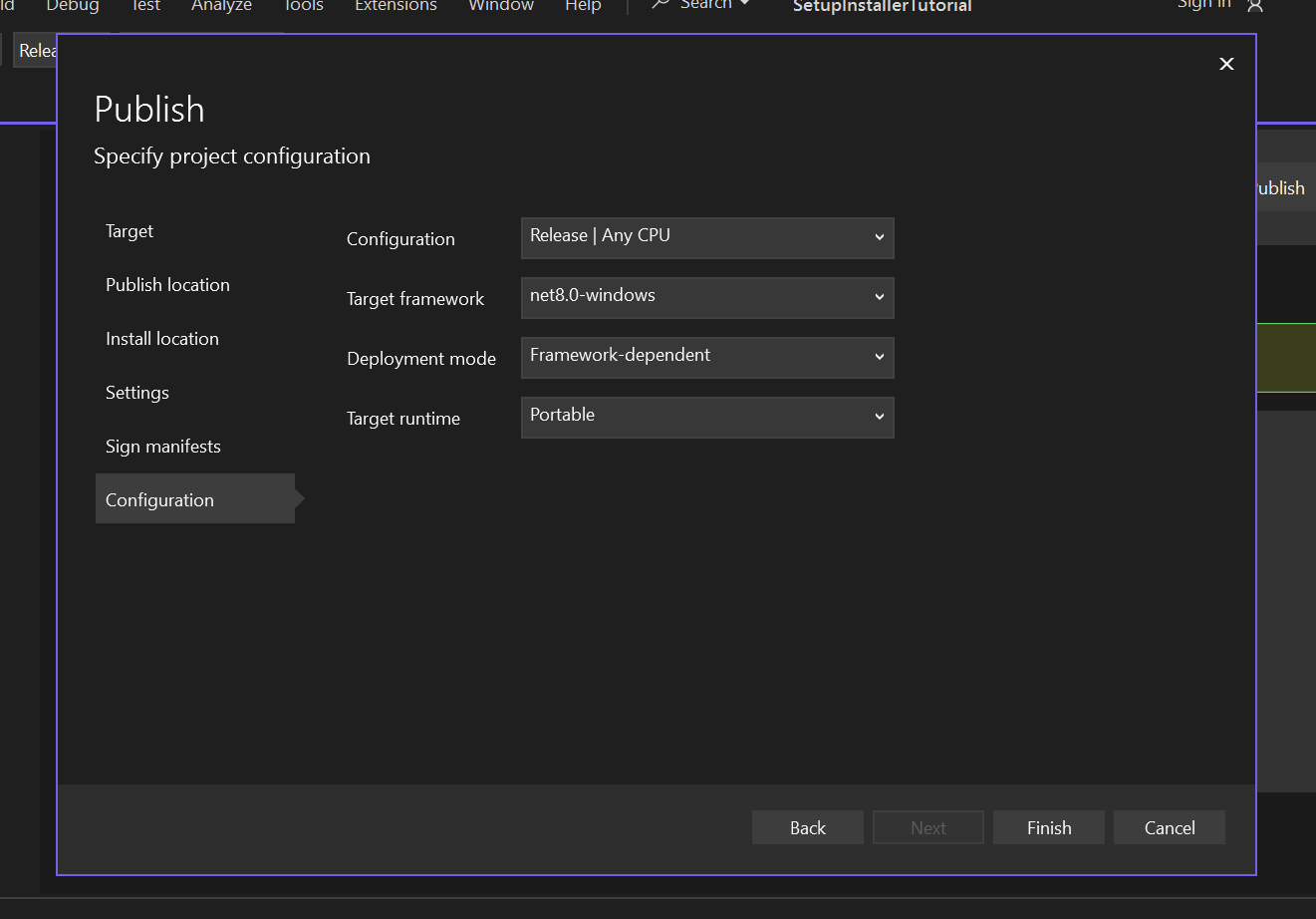Viewport: 1316px width, 919px height.
Task: Click the Sign in account icon
Action: [1254, 6]
